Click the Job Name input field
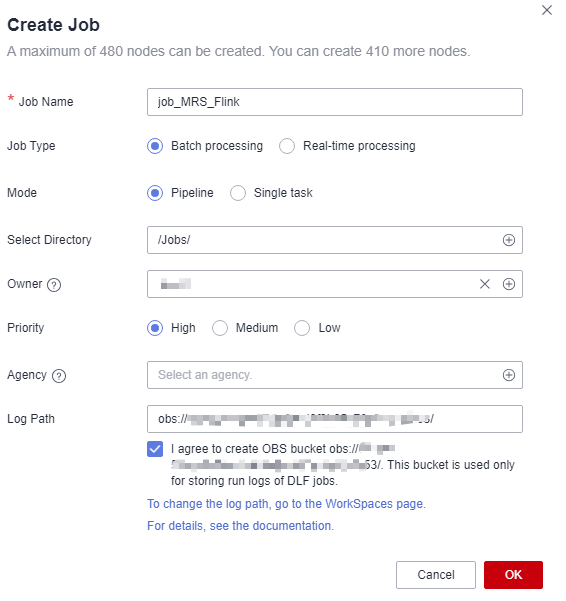 (335, 102)
